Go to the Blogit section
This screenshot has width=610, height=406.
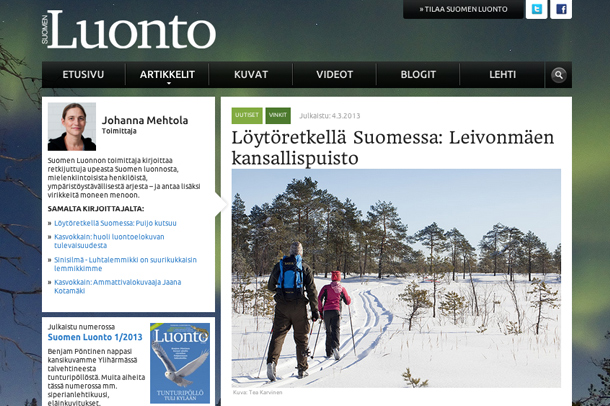[418, 74]
